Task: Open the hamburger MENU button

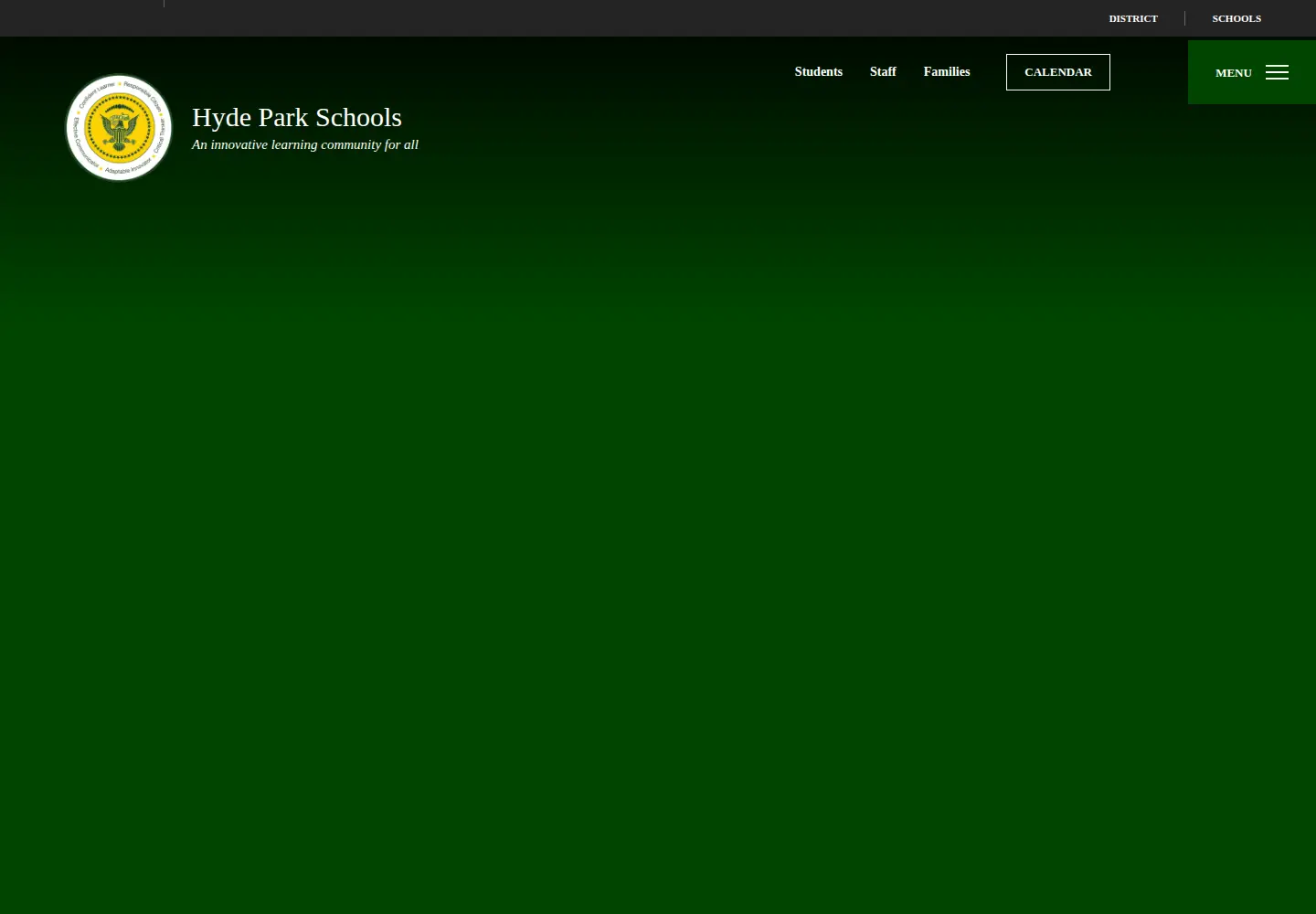Action: pyautogui.click(x=1252, y=72)
